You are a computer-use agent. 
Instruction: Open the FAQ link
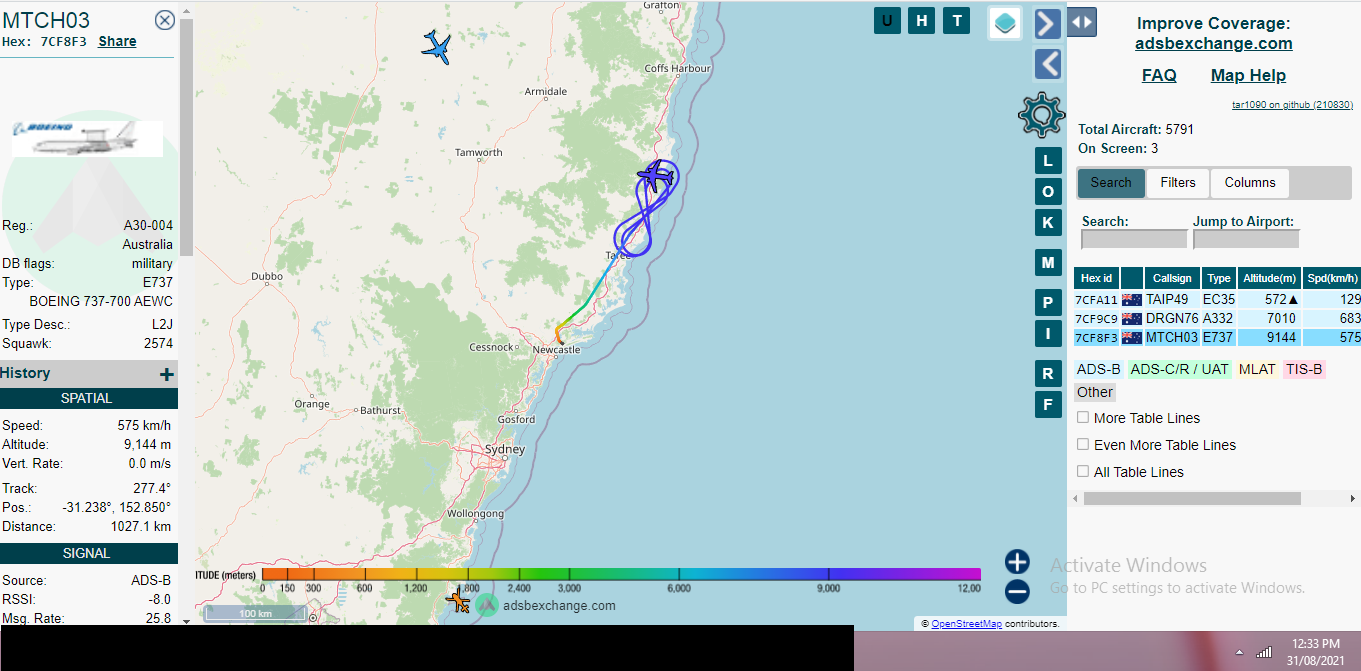pyautogui.click(x=1159, y=75)
